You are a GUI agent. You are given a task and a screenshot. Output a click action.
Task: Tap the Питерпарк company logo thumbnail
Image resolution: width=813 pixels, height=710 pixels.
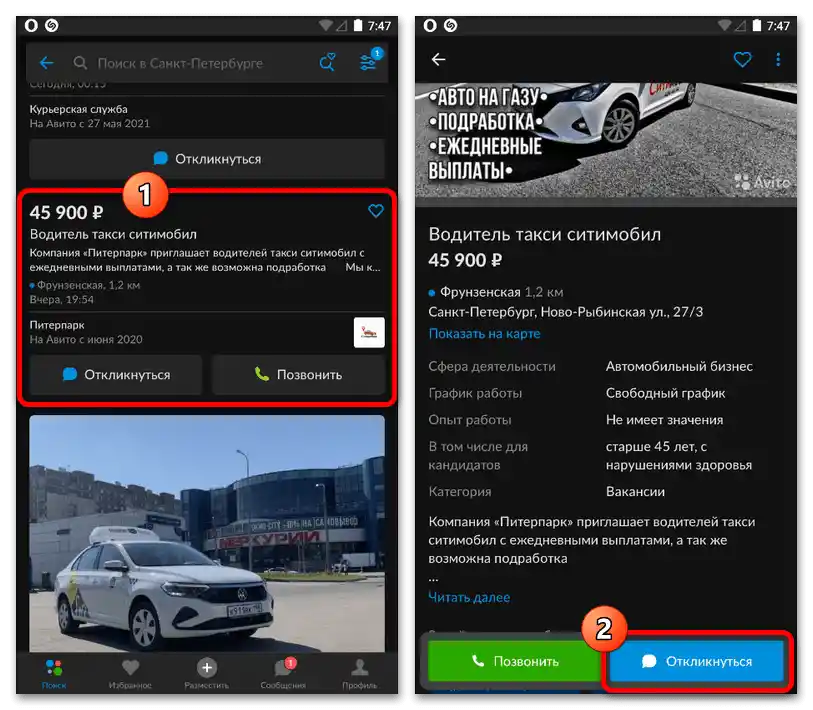point(369,332)
